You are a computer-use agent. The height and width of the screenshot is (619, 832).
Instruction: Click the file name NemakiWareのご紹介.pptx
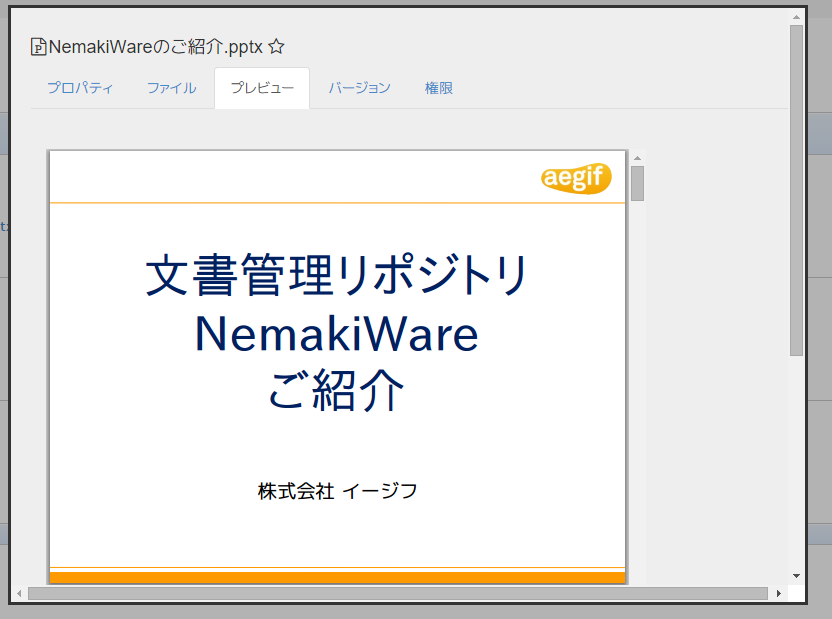point(155,47)
